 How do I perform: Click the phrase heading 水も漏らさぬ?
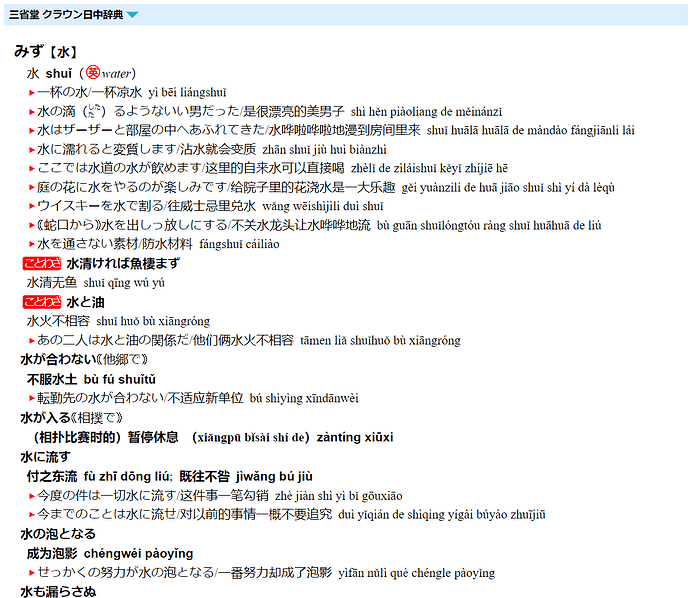click(58, 591)
